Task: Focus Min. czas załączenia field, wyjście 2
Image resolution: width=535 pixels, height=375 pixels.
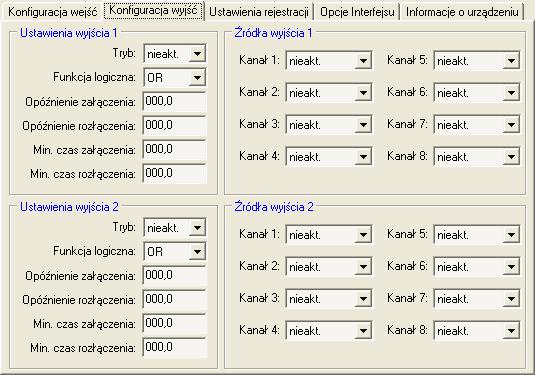Action: tap(175, 323)
